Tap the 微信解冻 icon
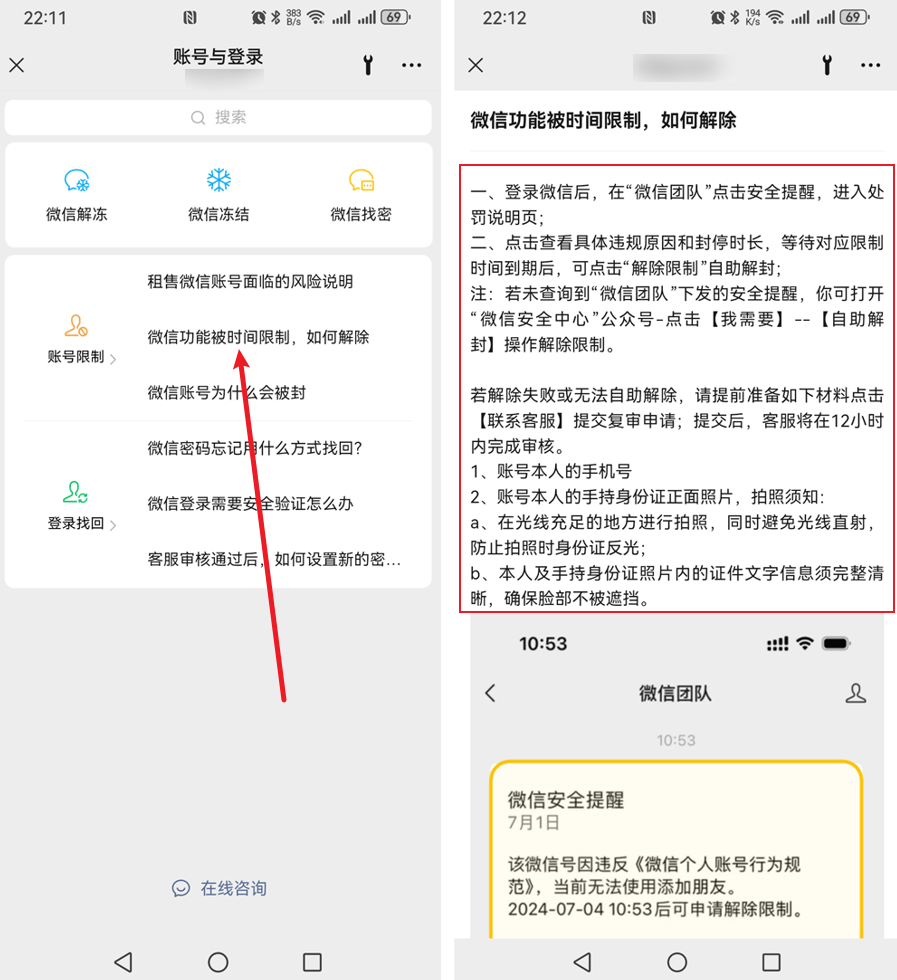 77,180
